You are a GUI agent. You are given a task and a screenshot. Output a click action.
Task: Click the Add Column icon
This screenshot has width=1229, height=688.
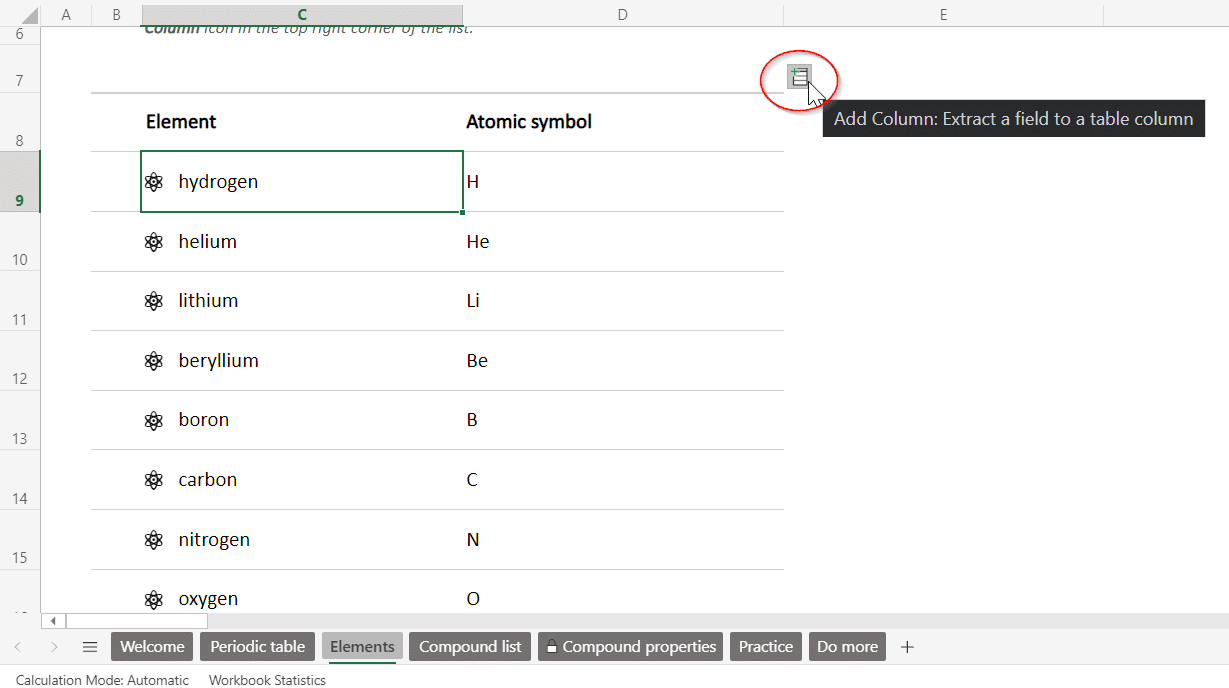798,76
